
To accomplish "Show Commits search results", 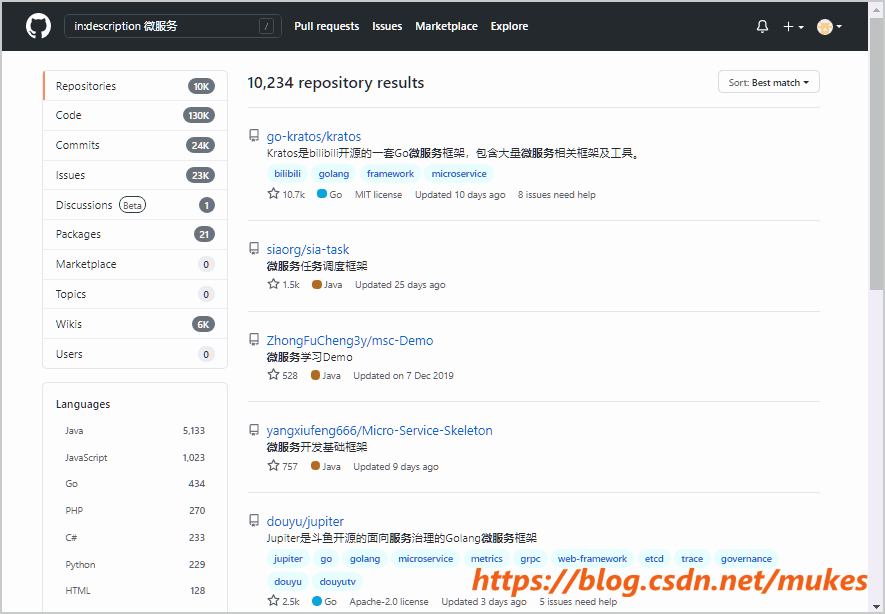I will (135, 145).
